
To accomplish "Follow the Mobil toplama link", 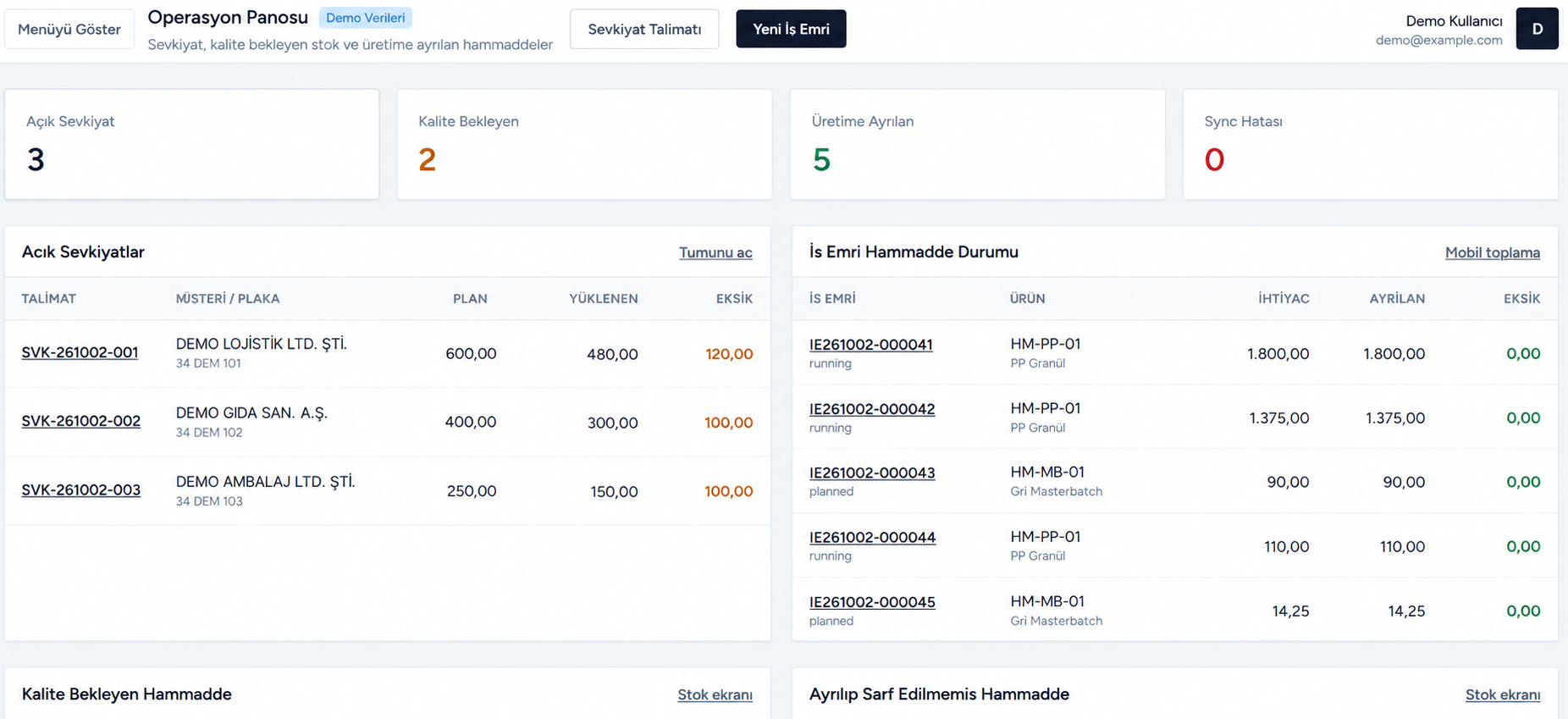I will click(1492, 252).
